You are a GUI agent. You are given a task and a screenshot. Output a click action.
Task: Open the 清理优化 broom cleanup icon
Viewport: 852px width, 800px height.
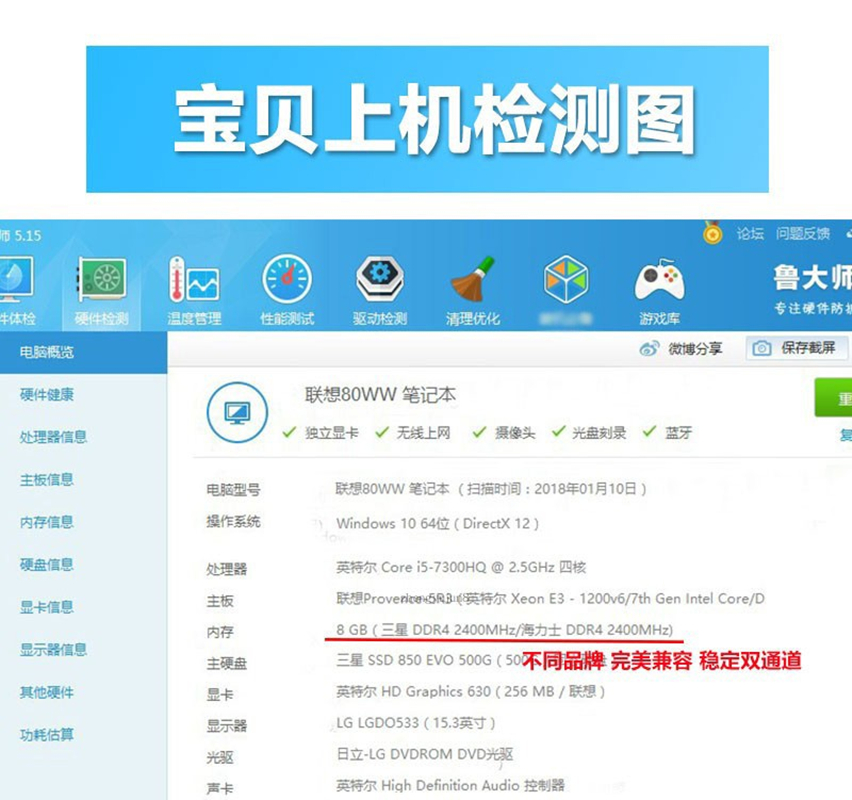tap(473, 279)
